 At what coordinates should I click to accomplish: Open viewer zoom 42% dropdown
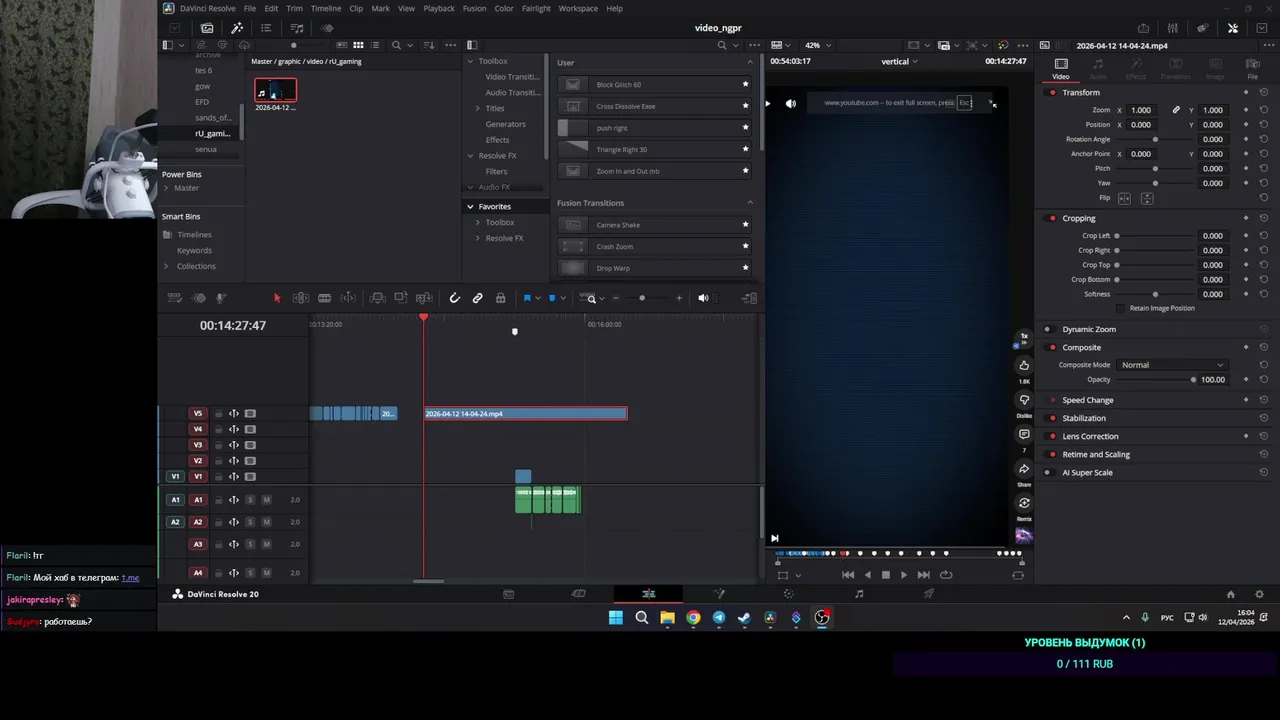click(x=818, y=45)
